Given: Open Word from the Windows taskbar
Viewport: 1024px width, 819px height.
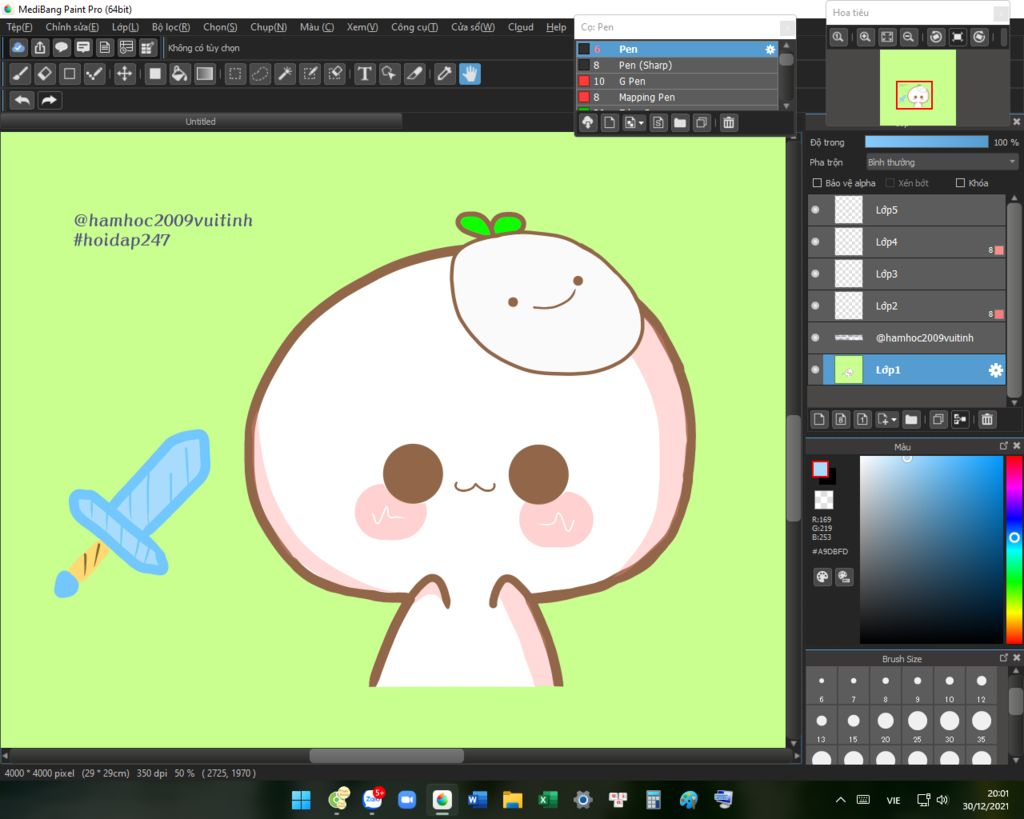Looking at the screenshot, I should pyautogui.click(x=477, y=799).
